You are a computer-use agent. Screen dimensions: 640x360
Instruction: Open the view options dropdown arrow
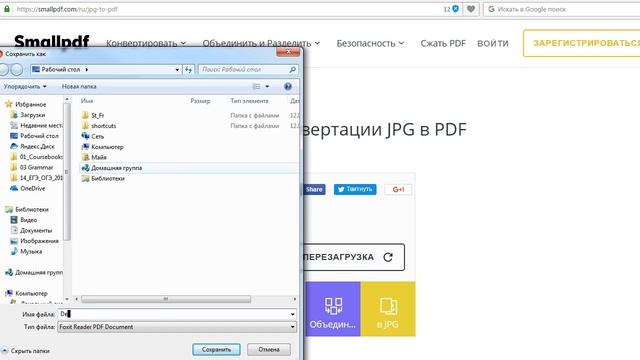click(x=267, y=87)
